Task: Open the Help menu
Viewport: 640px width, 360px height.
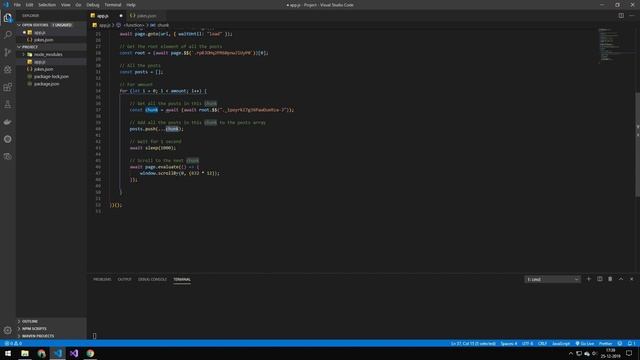Action: click(x=131, y=5)
